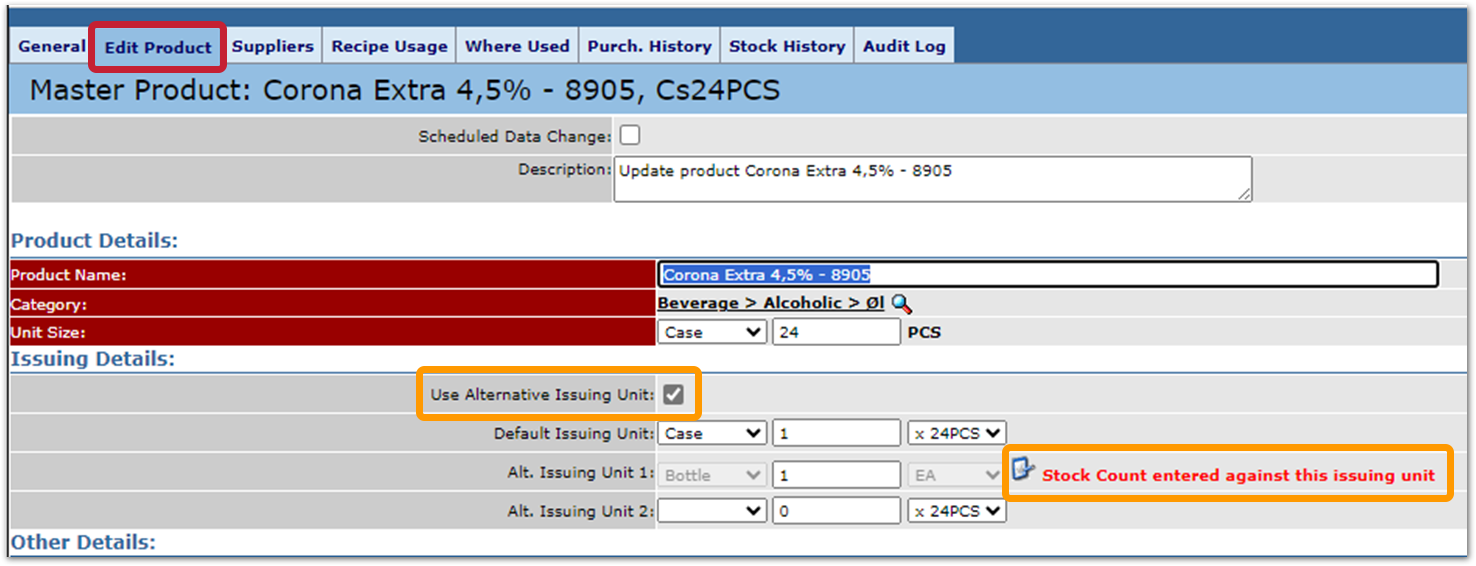
Task: Focus the Product Name input field
Action: [1048, 274]
